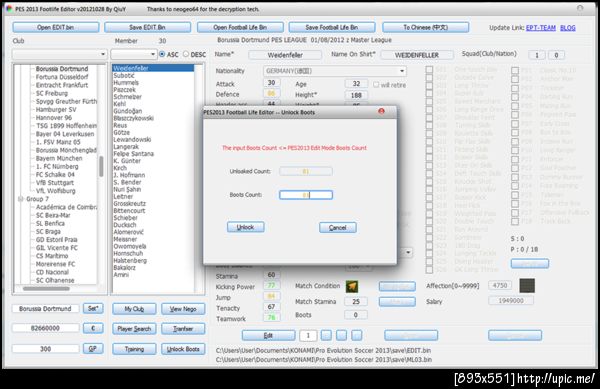The width and height of the screenshot is (600, 389).
Task: Select the DESC sort radio button
Action: point(186,54)
